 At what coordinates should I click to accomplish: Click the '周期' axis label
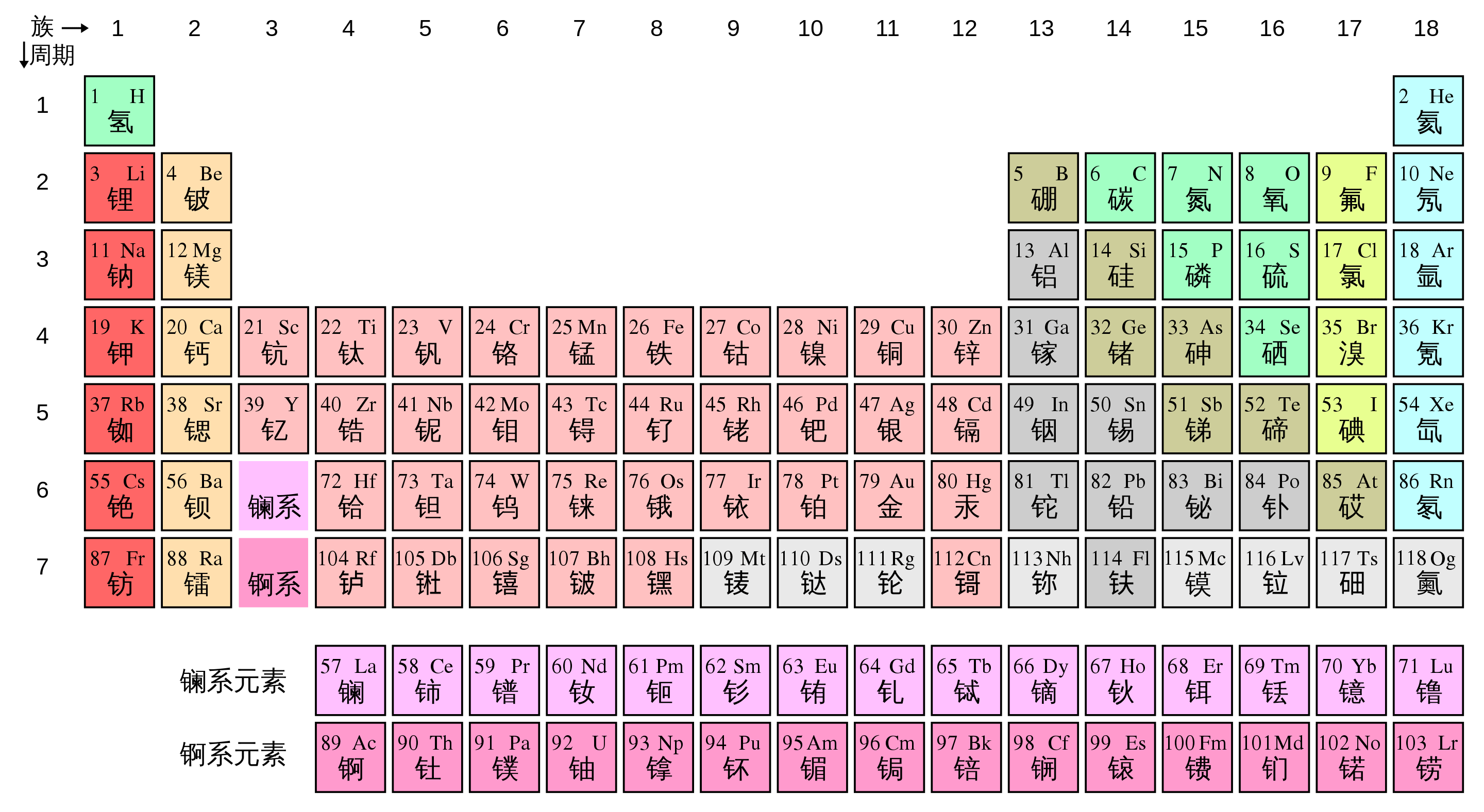point(52,55)
